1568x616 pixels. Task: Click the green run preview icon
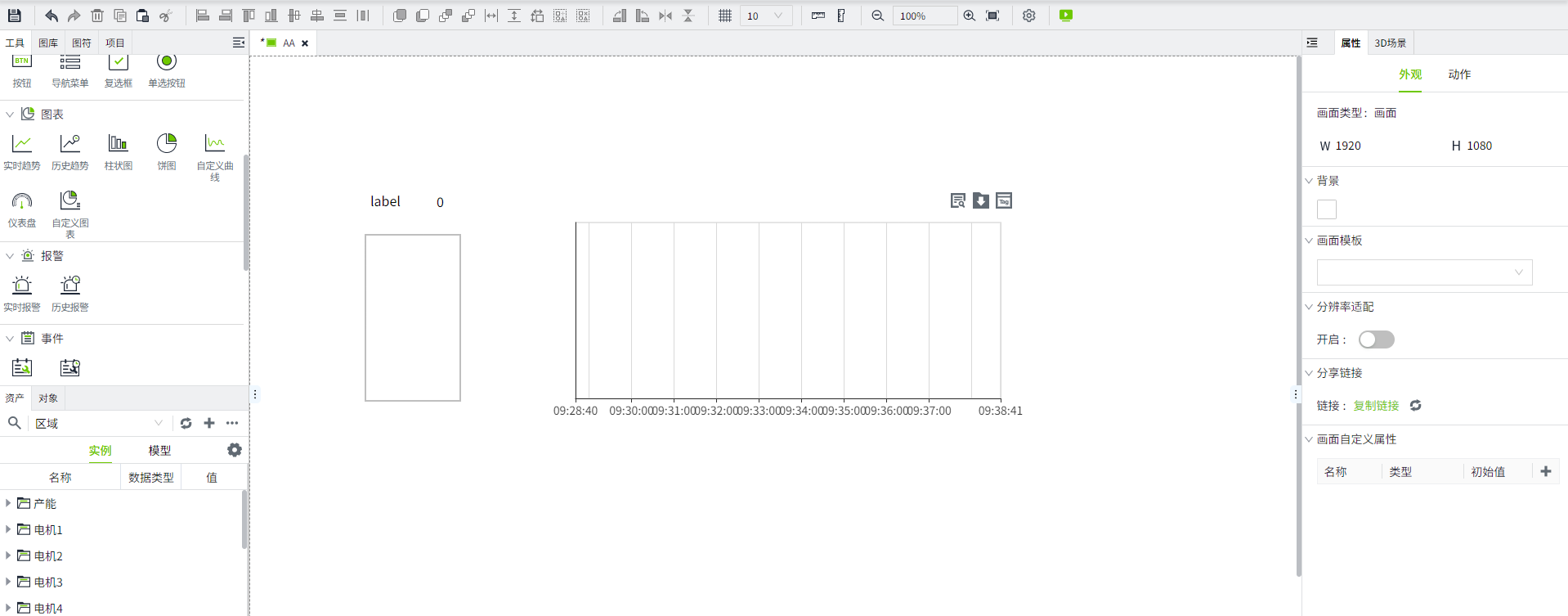tap(1065, 16)
